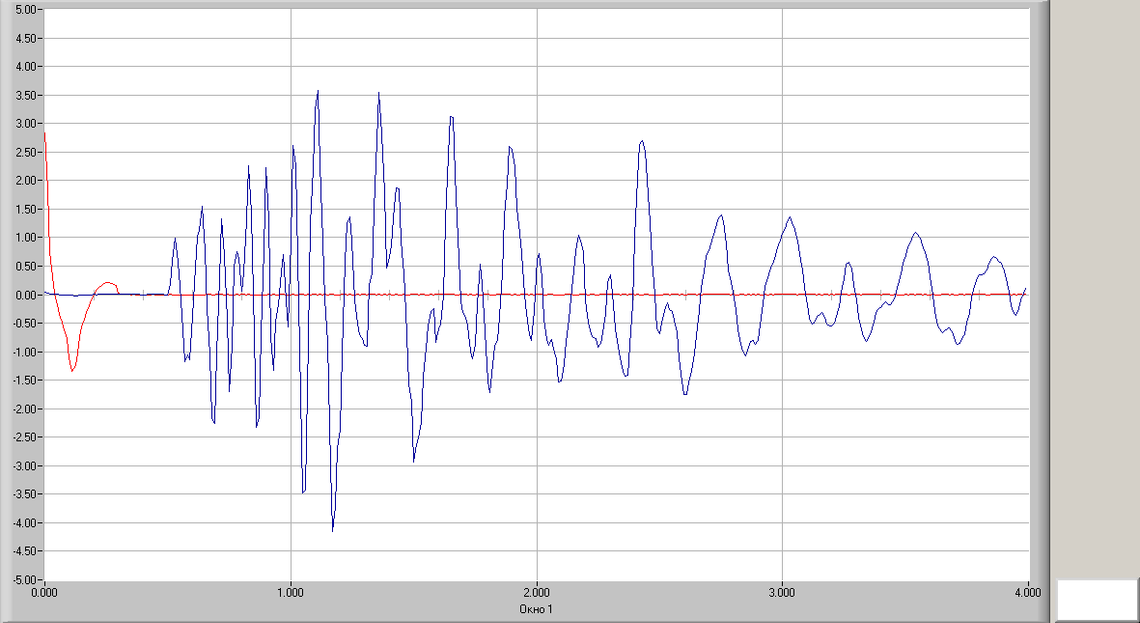Click the y-axis label -4.50

point(23,551)
